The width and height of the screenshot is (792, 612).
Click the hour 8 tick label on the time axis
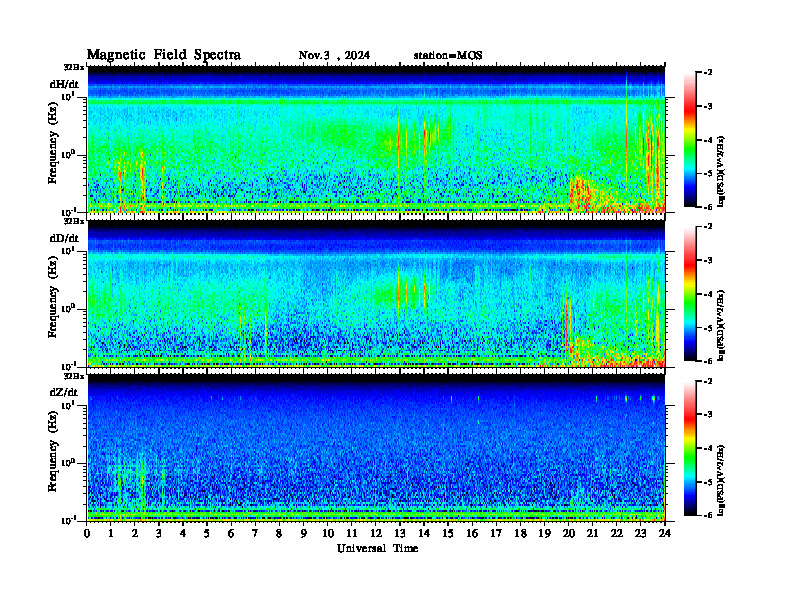(279, 533)
